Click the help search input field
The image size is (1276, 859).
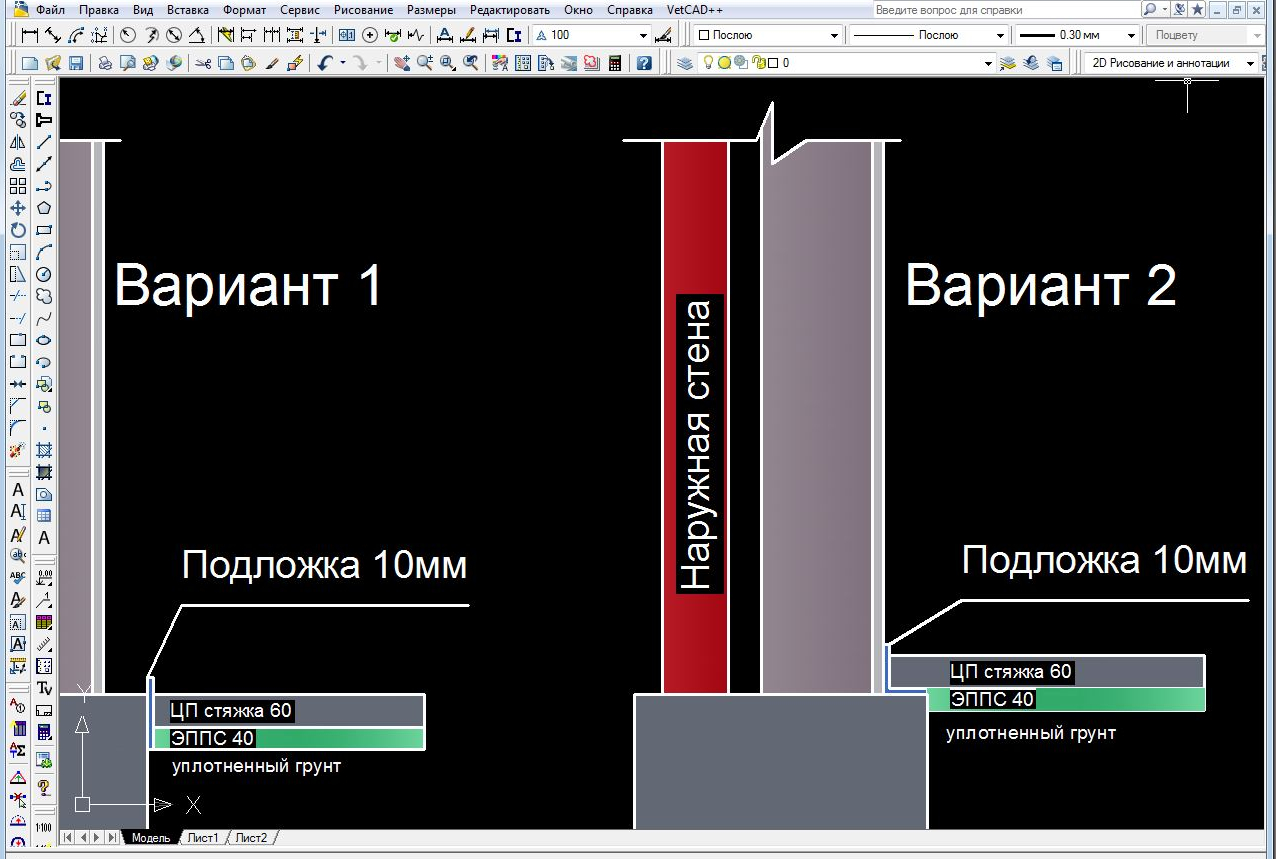[x=1006, y=9]
